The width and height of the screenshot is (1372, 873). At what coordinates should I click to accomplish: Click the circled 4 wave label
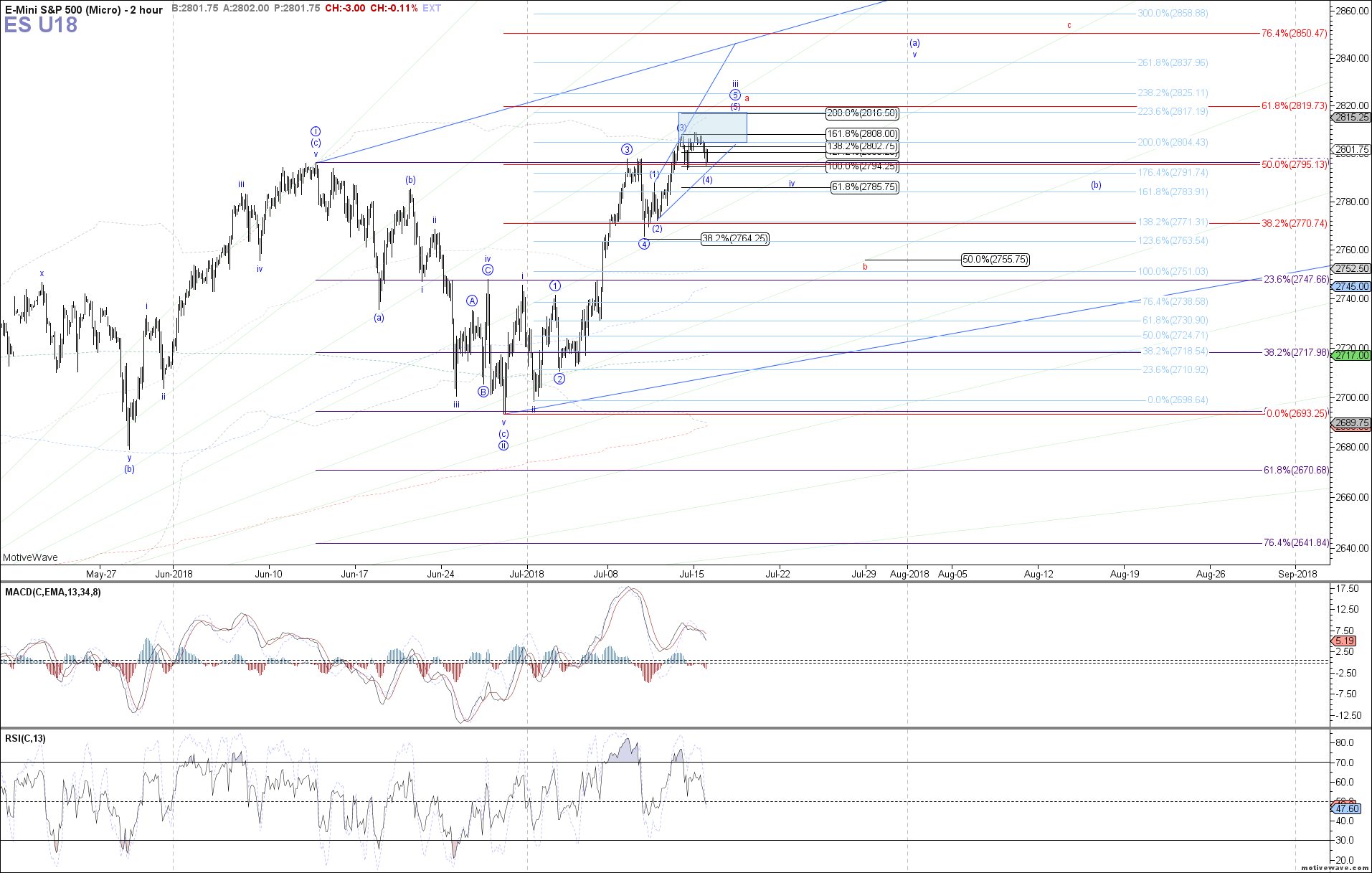click(x=644, y=244)
